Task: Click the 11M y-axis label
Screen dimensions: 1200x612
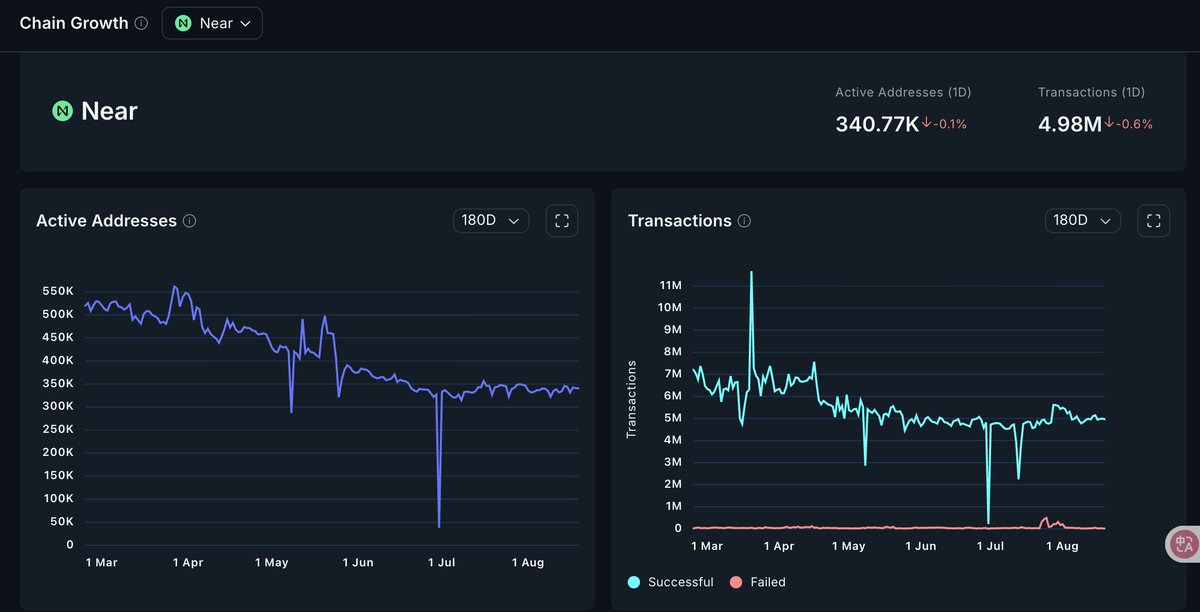Action: [x=671, y=285]
